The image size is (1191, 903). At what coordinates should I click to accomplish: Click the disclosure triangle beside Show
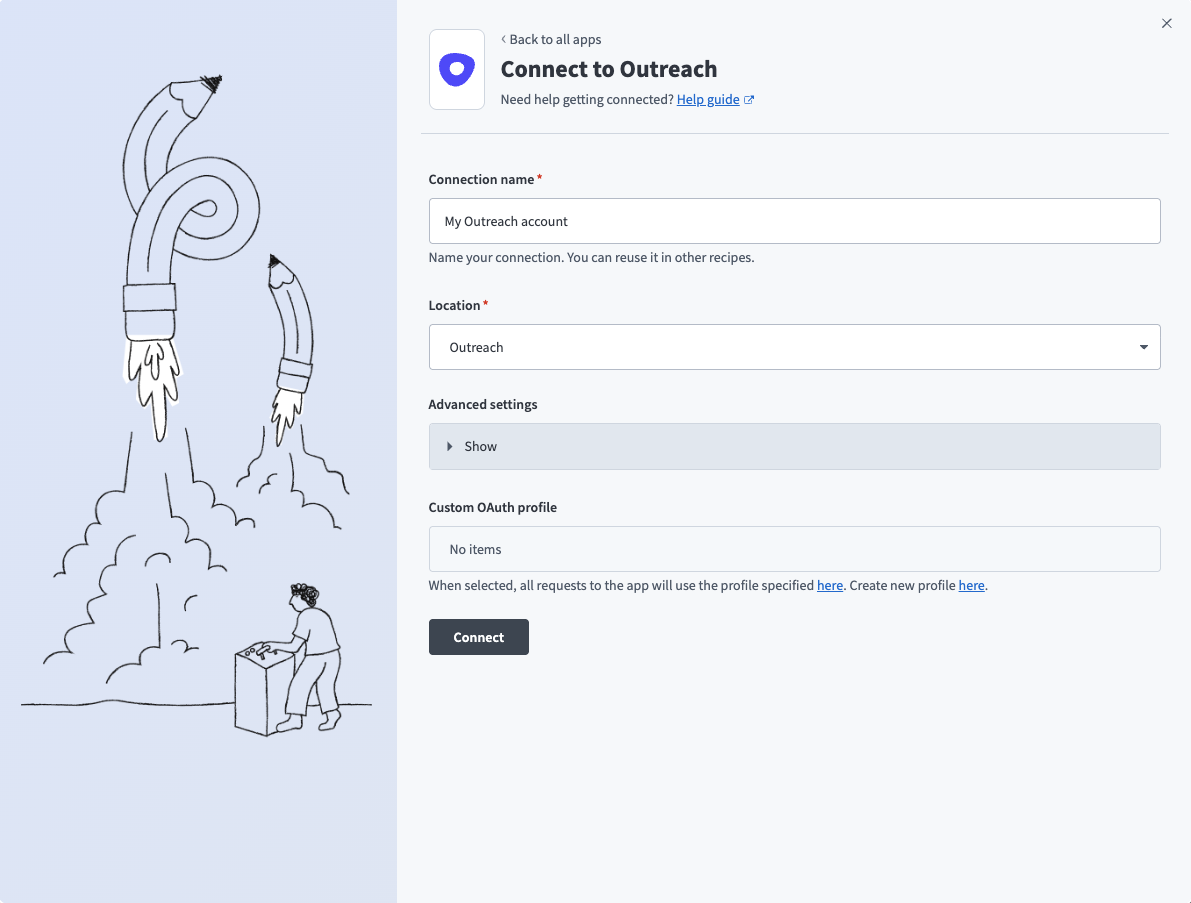click(x=450, y=446)
